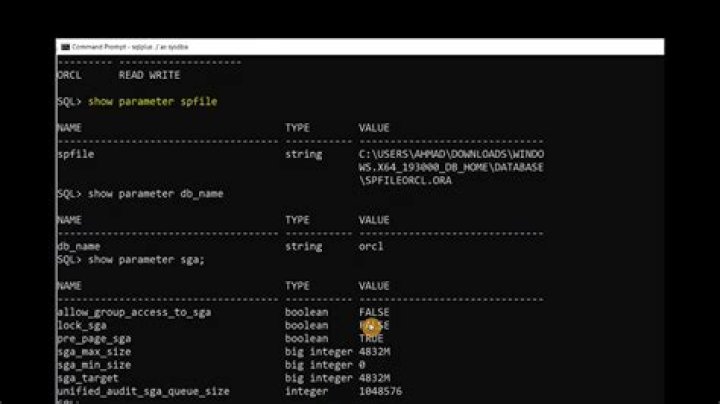Click the Command Prompt sqlplus title text
The height and width of the screenshot is (404, 720).
(x=130, y=47)
